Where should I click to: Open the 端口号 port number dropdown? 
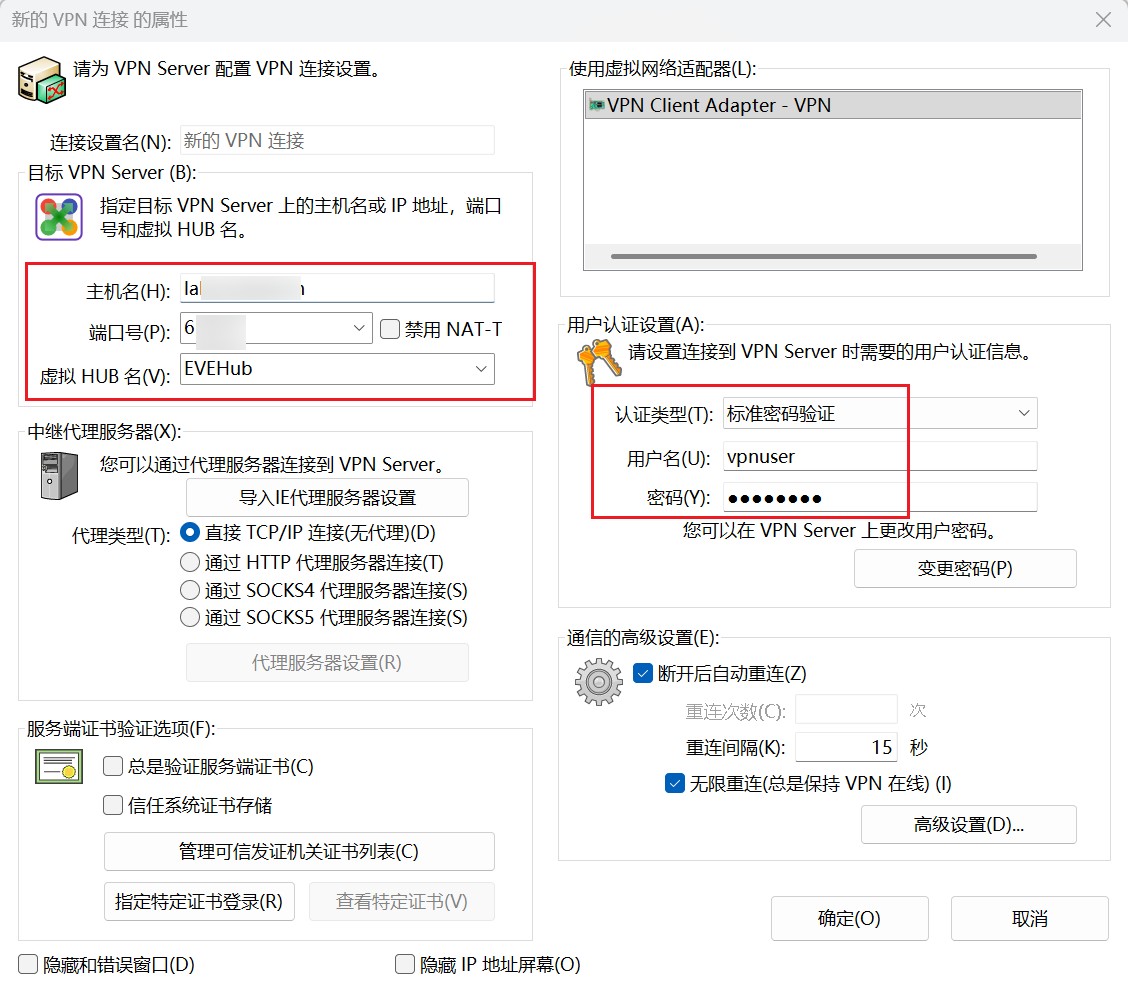359,328
